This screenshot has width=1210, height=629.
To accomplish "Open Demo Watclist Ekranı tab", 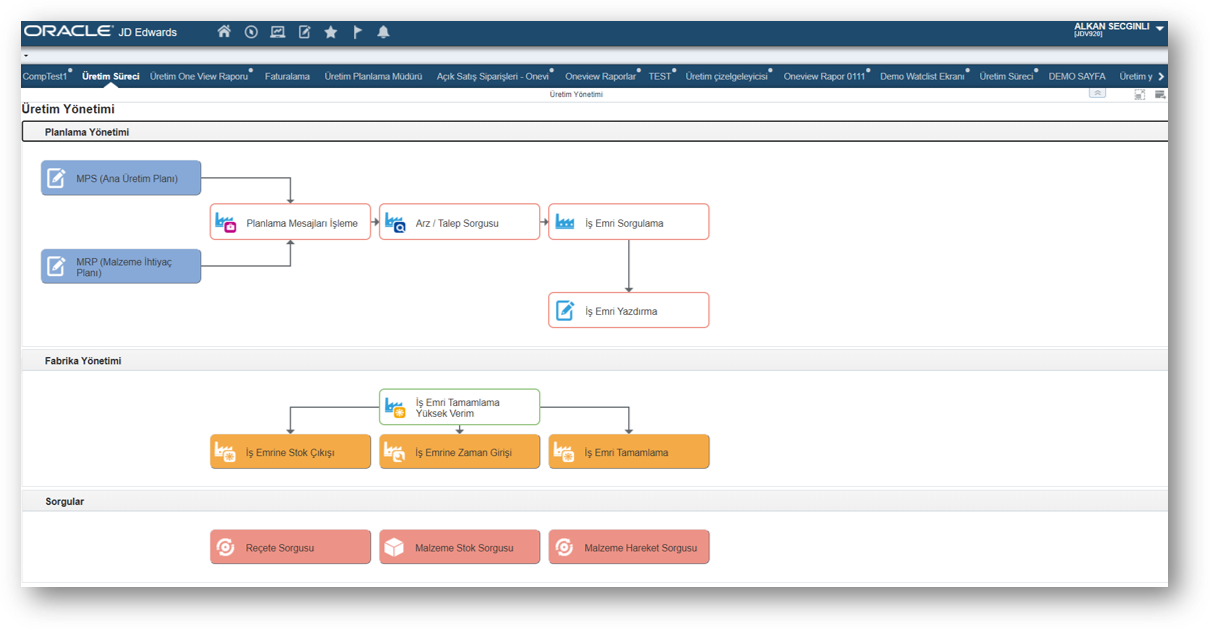I will click(x=922, y=76).
